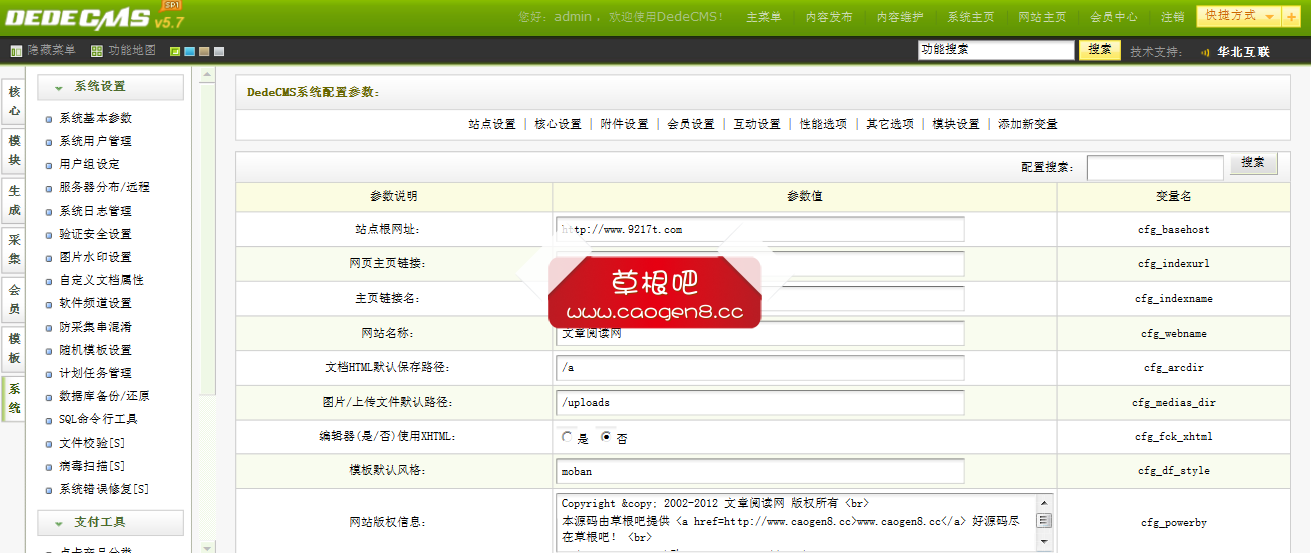Image resolution: width=1311 pixels, height=553 pixels.
Task: Click bullet icon beside 系统日志管理
Action: (x=49, y=212)
